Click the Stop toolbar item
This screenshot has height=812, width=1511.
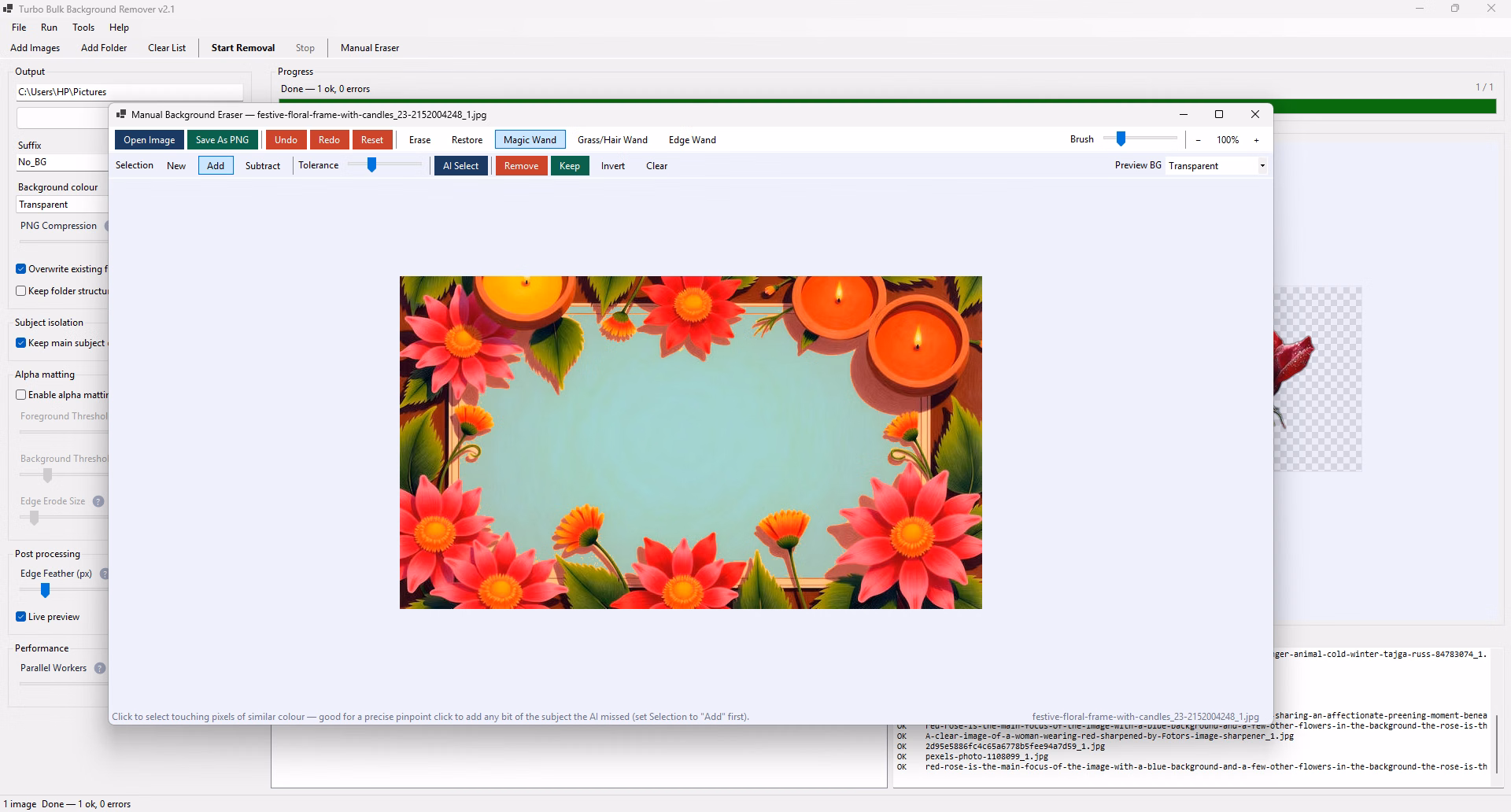coord(305,48)
